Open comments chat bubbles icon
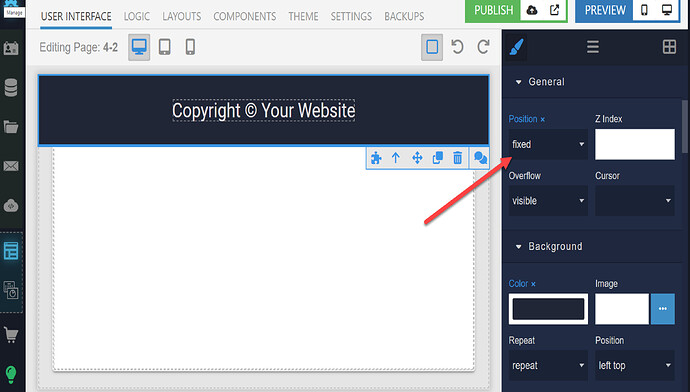 [480, 158]
